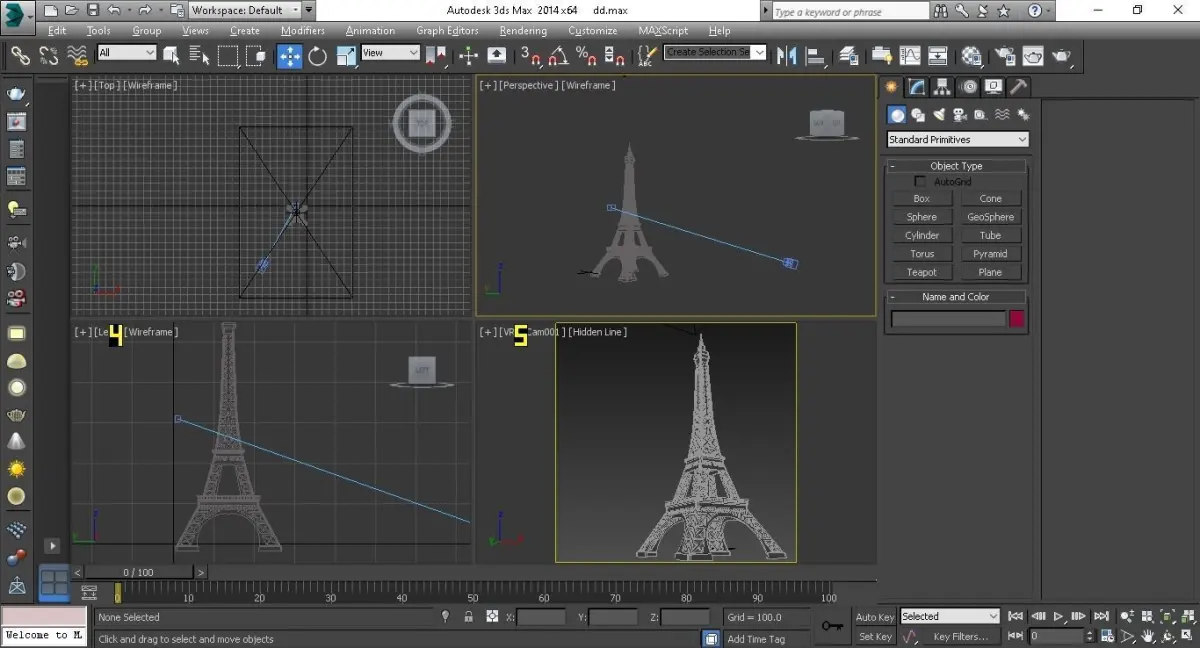This screenshot has width=1200, height=648.
Task: Activate the Select and Rotate tool
Action: pos(318,55)
